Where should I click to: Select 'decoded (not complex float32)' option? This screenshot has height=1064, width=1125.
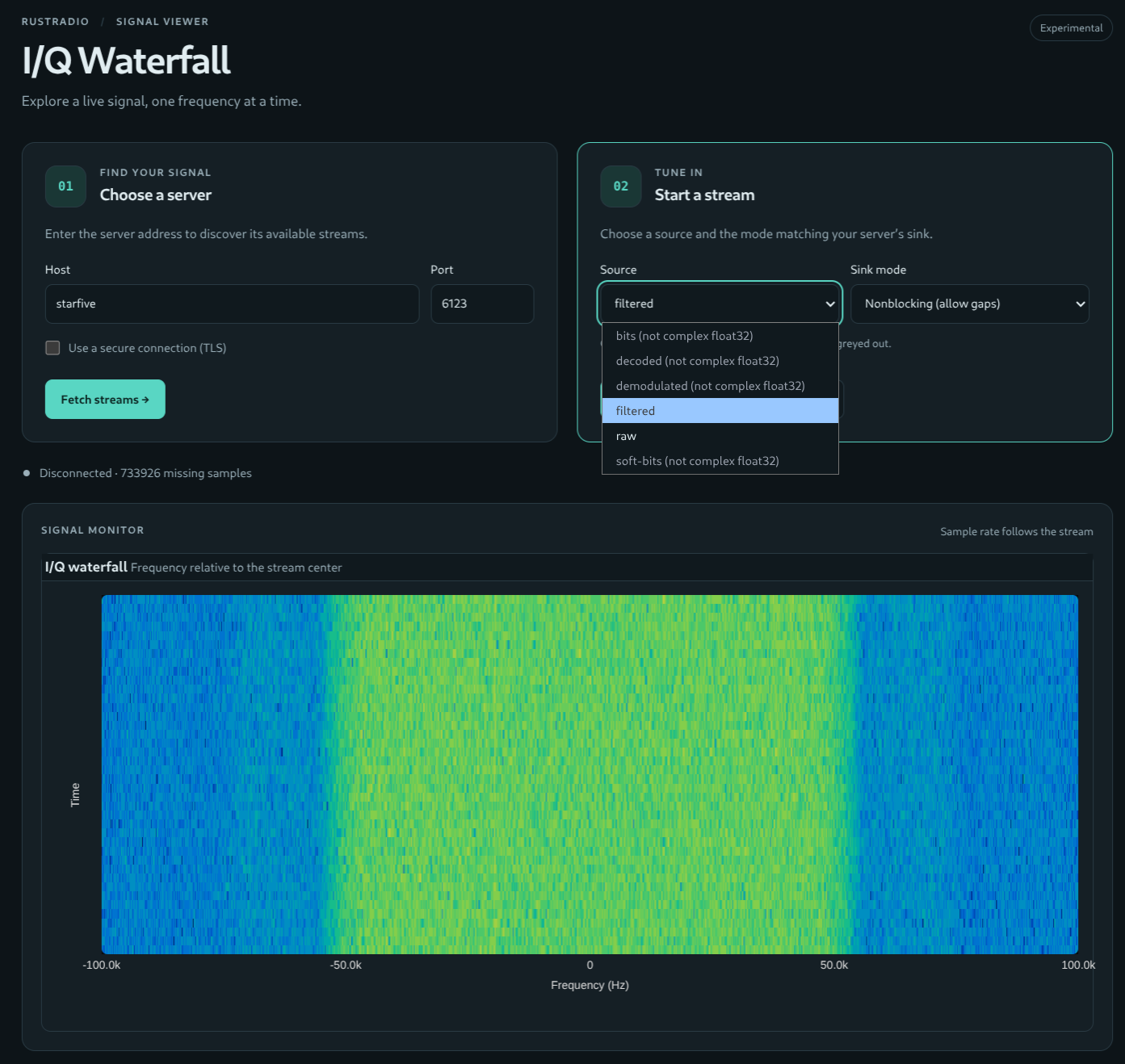point(720,361)
